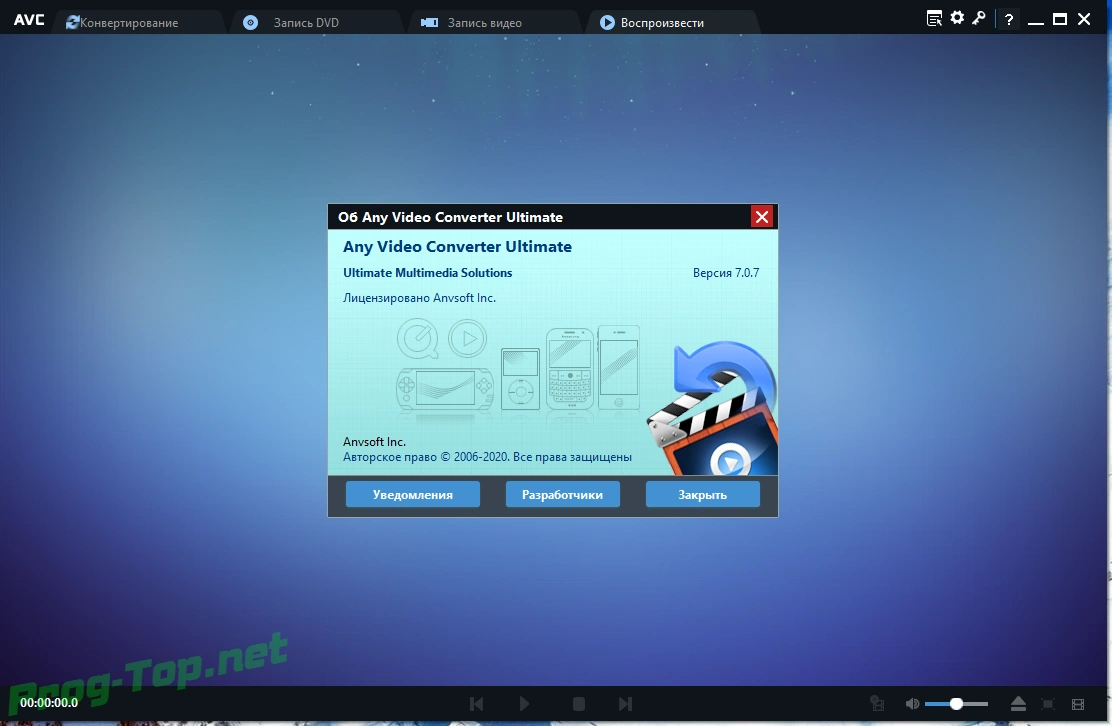The image size is (1112, 726).
Task: Close the About dialog with red X
Action: click(762, 217)
